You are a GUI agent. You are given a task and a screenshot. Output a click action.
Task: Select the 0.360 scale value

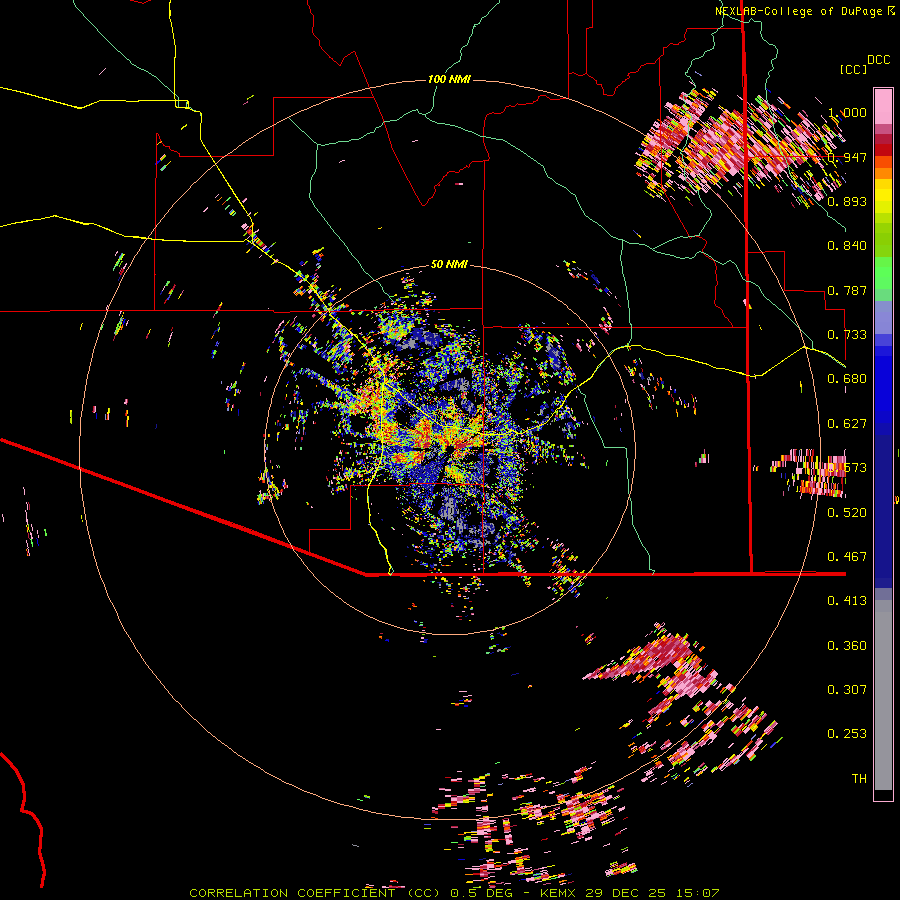(x=847, y=646)
